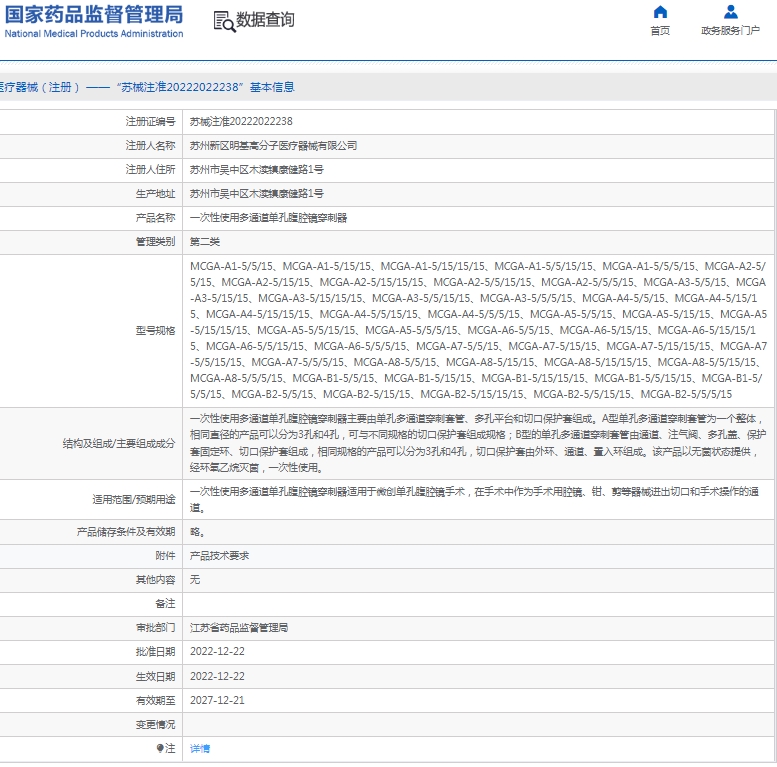The image size is (777, 767).
Task: Click the 数据查询 search document icon
Action: click(224, 22)
